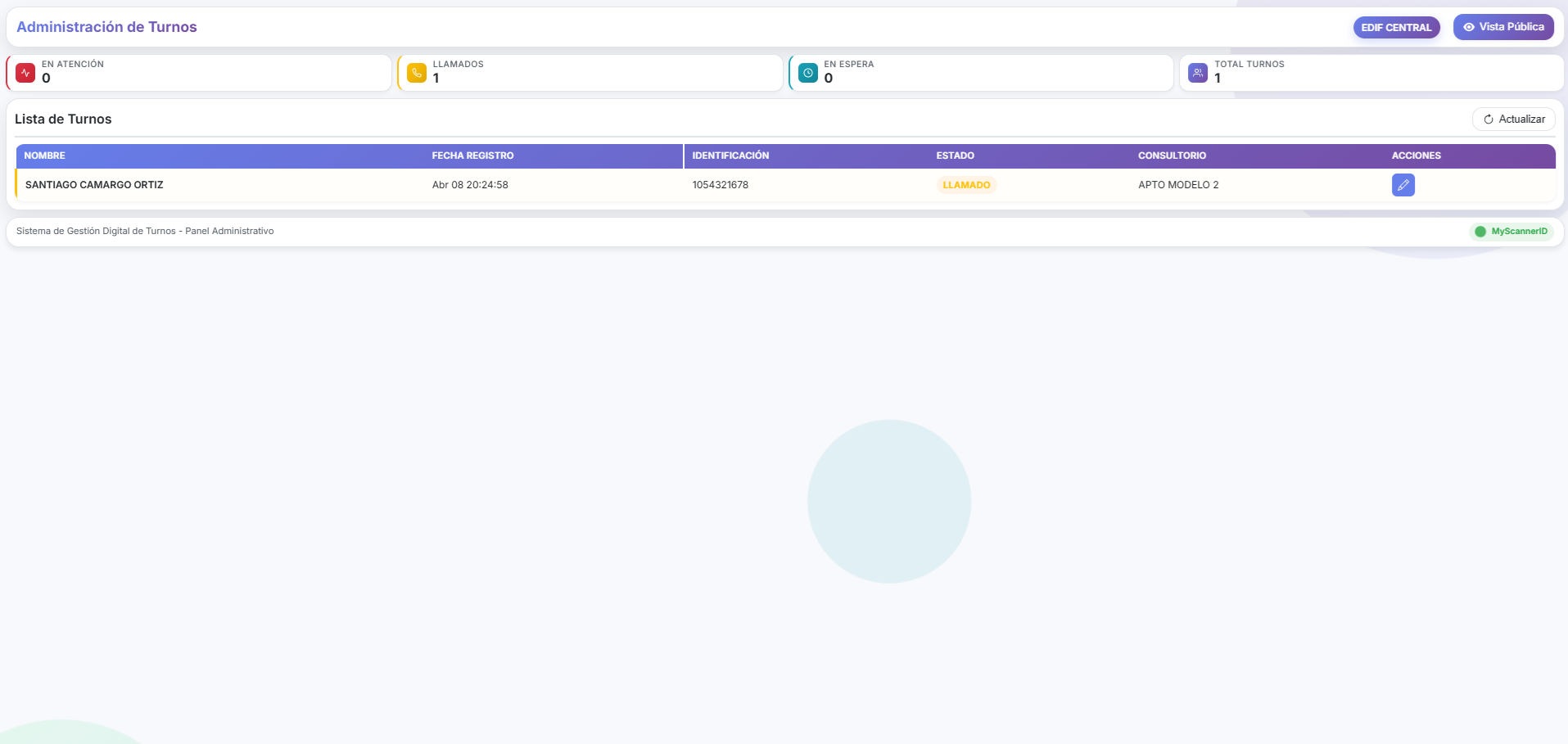Click the IDENTIFICACIÓN column header
The image size is (1568, 744).
[730, 156]
